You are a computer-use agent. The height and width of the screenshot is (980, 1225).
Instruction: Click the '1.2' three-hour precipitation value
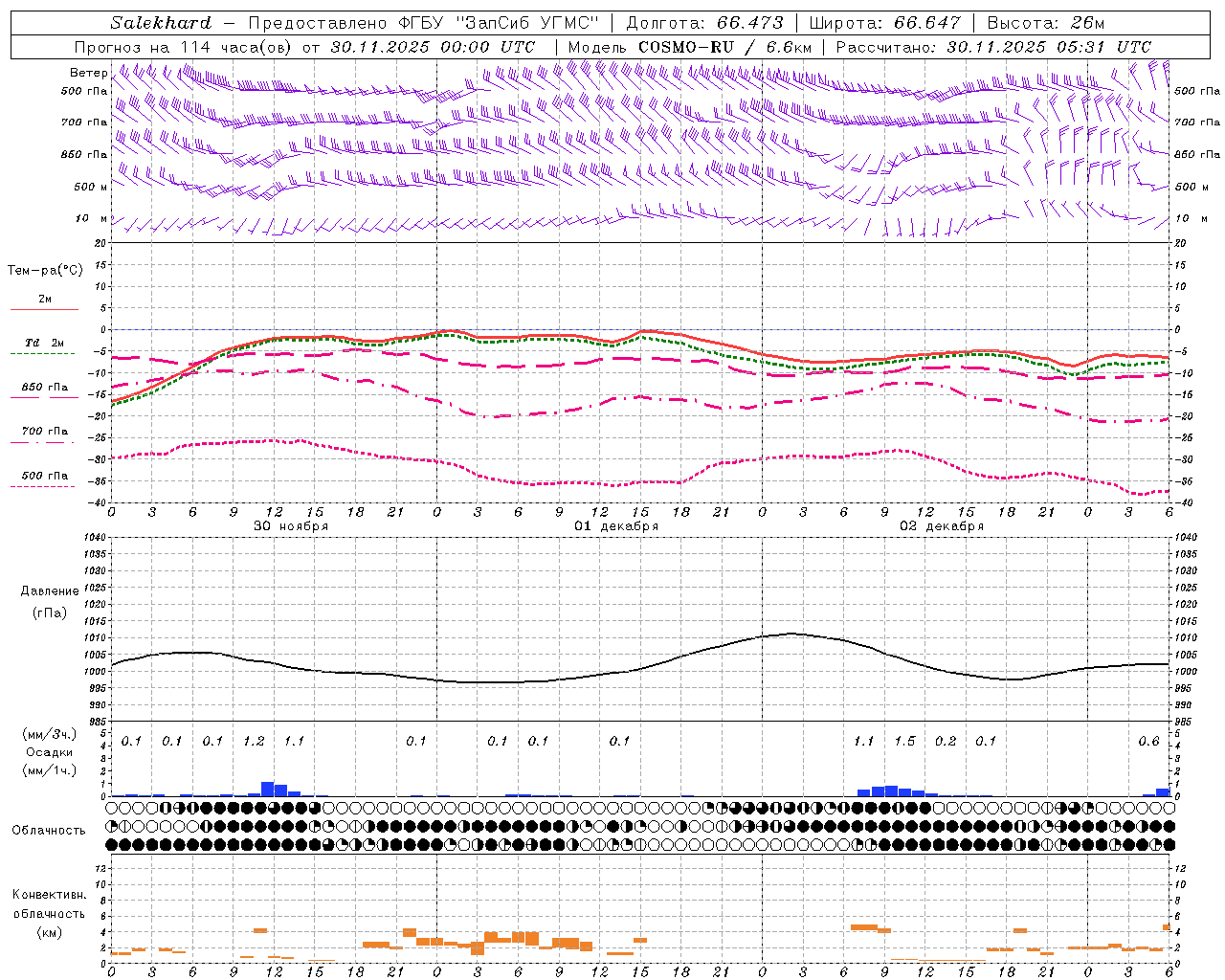254,742
